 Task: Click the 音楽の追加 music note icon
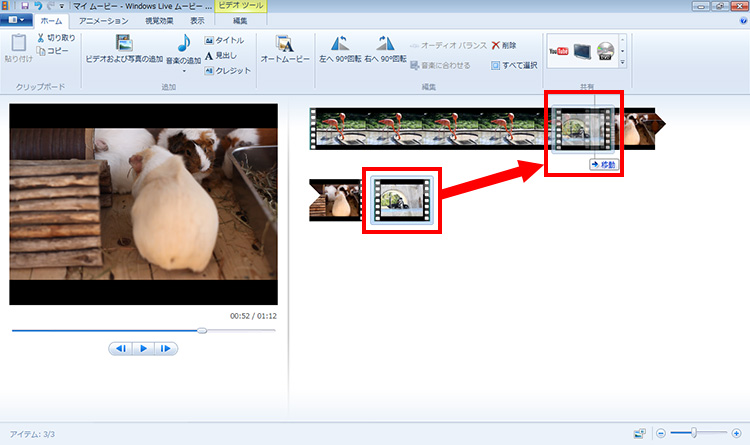[x=184, y=44]
